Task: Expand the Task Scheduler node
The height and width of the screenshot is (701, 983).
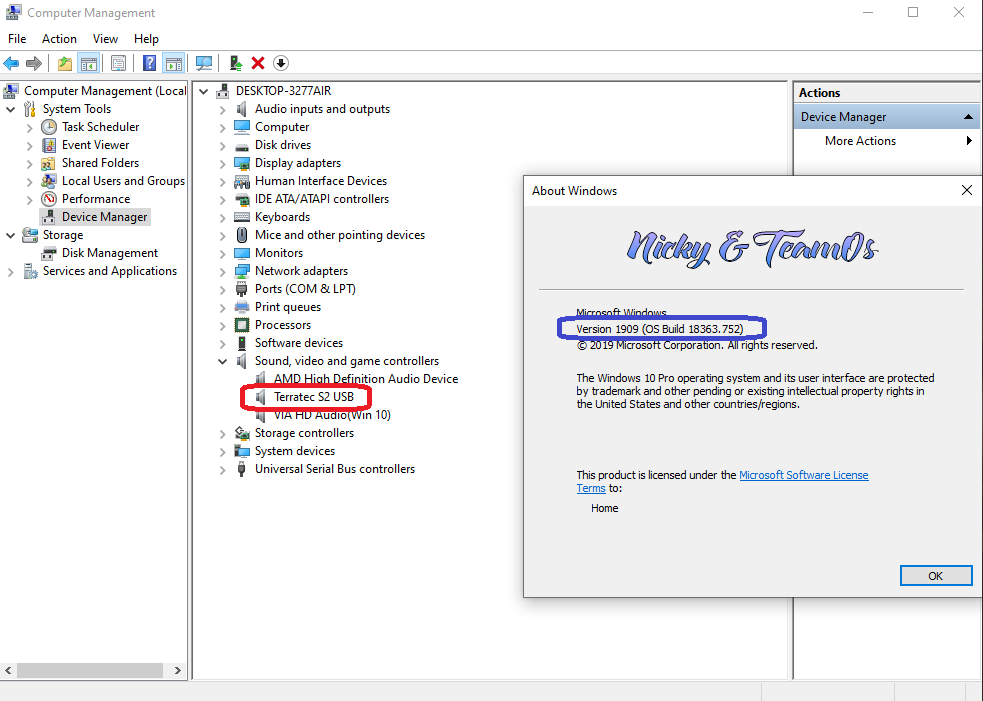Action: point(29,128)
